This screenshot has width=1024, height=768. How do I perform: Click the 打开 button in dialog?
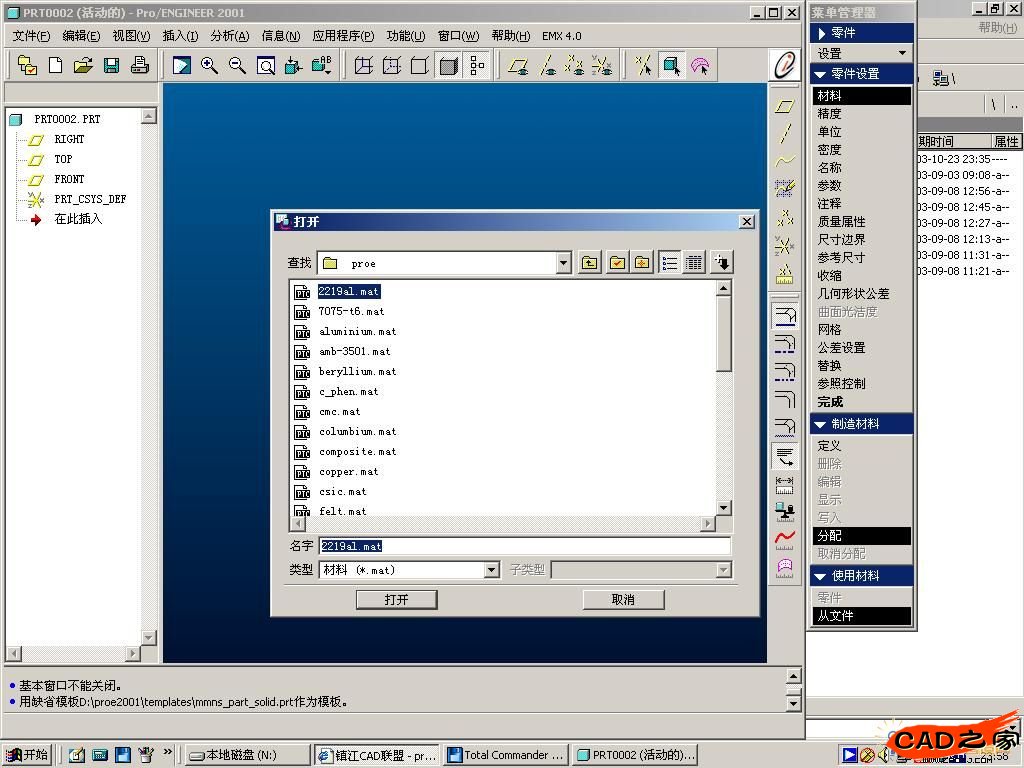click(396, 599)
